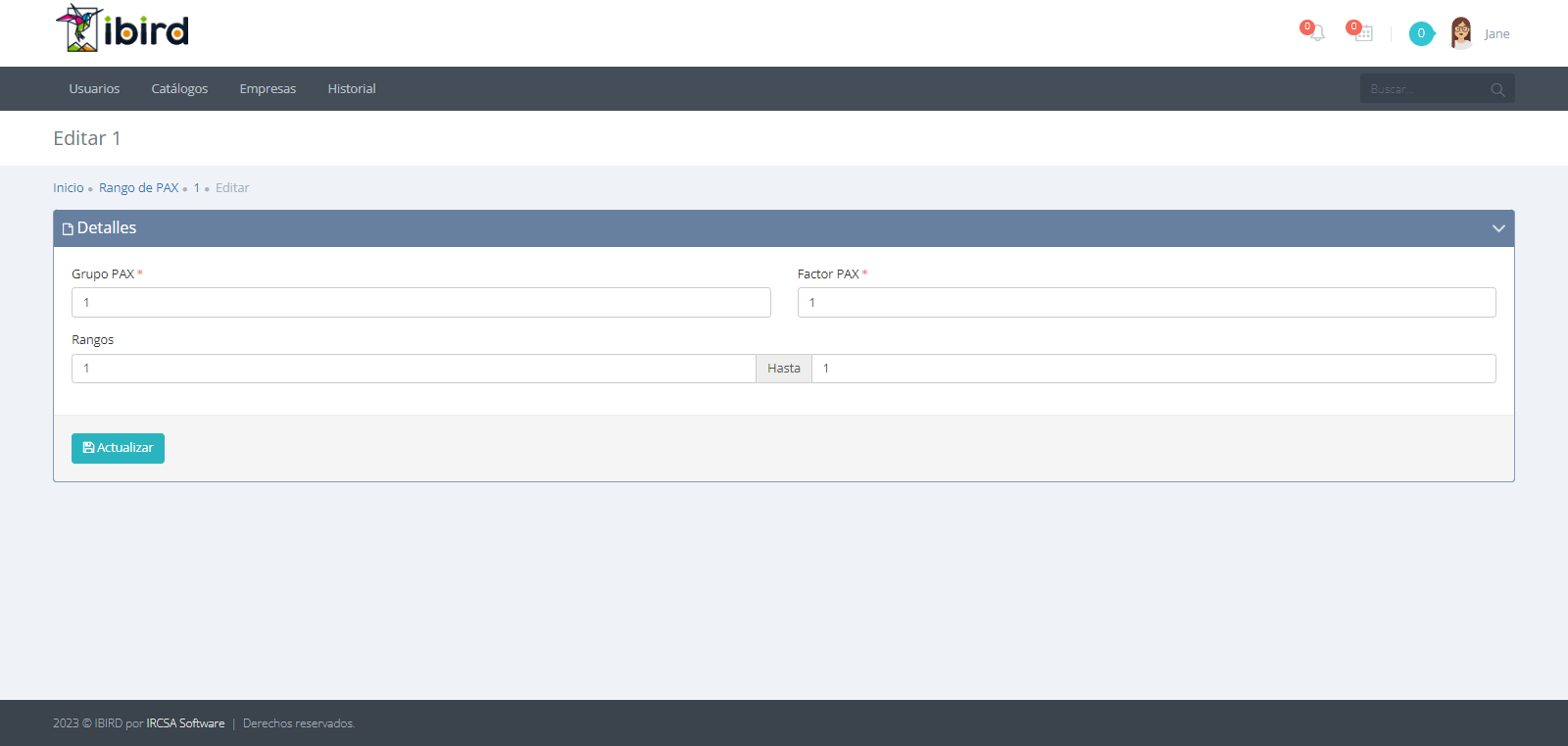Click the Derechos reservados footer text
The width and height of the screenshot is (1568, 746).
pos(299,723)
